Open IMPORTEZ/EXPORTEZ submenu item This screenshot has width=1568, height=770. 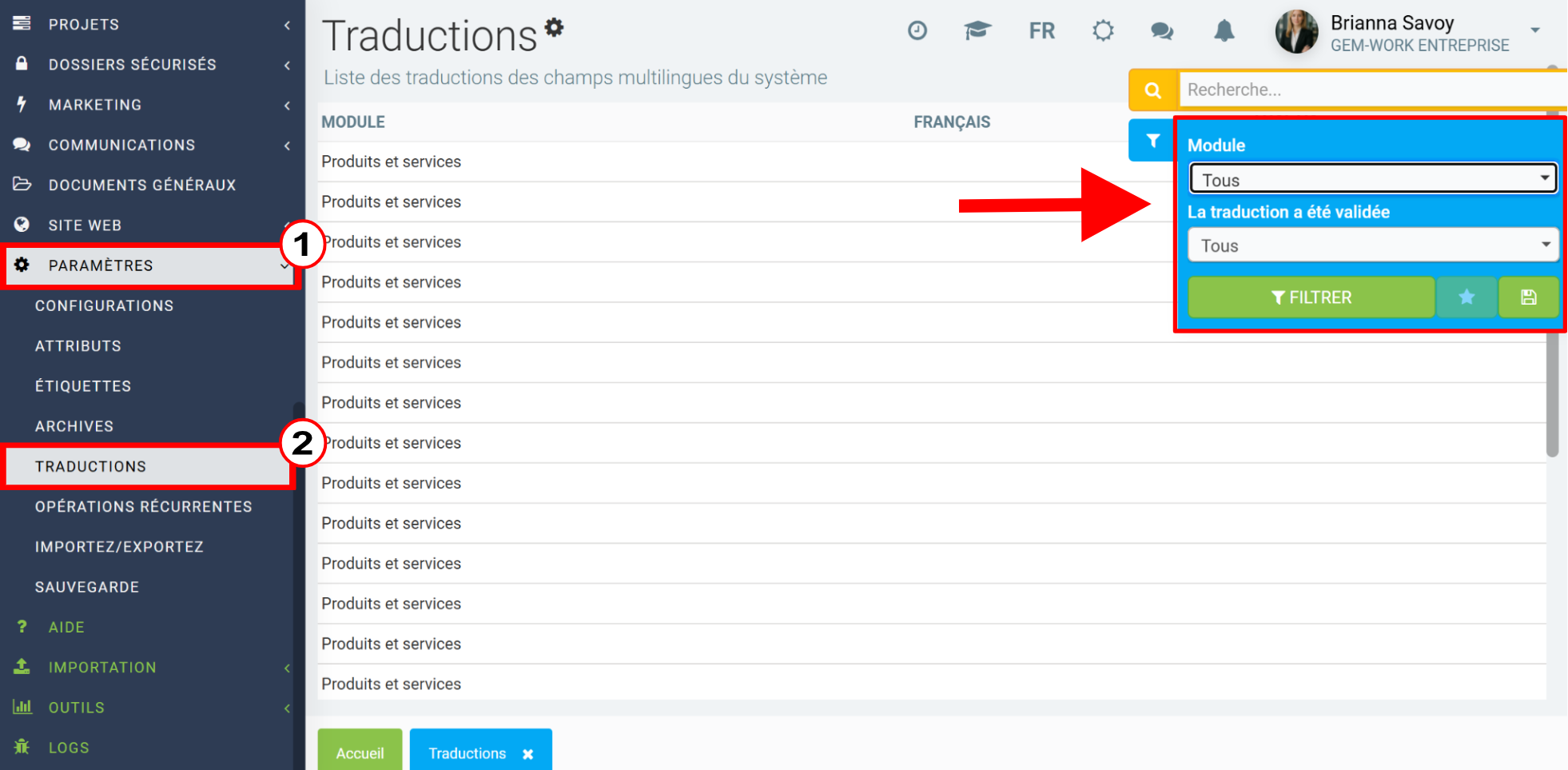[119, 547]
